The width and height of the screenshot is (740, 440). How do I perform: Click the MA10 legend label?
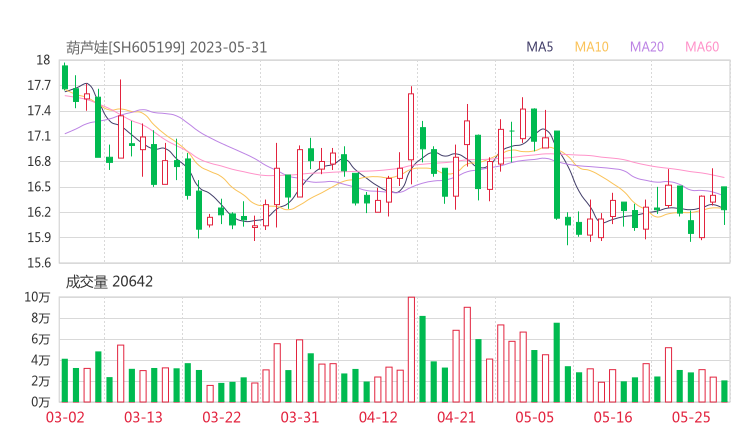(591, 47)
